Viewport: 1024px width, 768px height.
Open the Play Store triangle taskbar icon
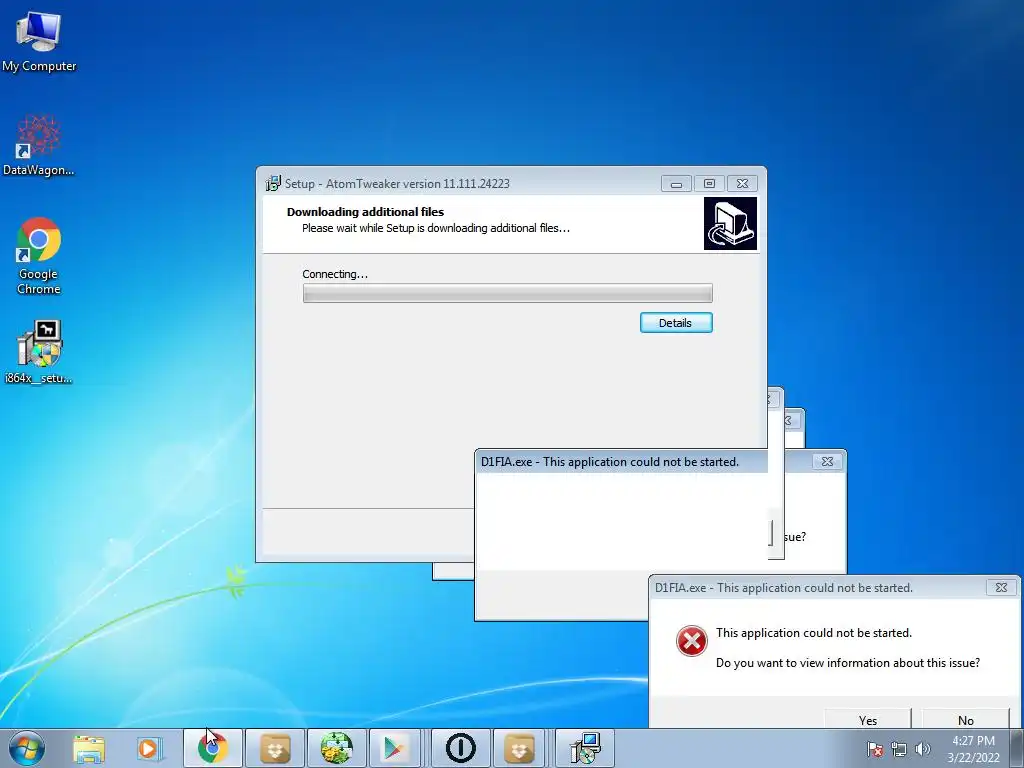[x=393, y=748]
